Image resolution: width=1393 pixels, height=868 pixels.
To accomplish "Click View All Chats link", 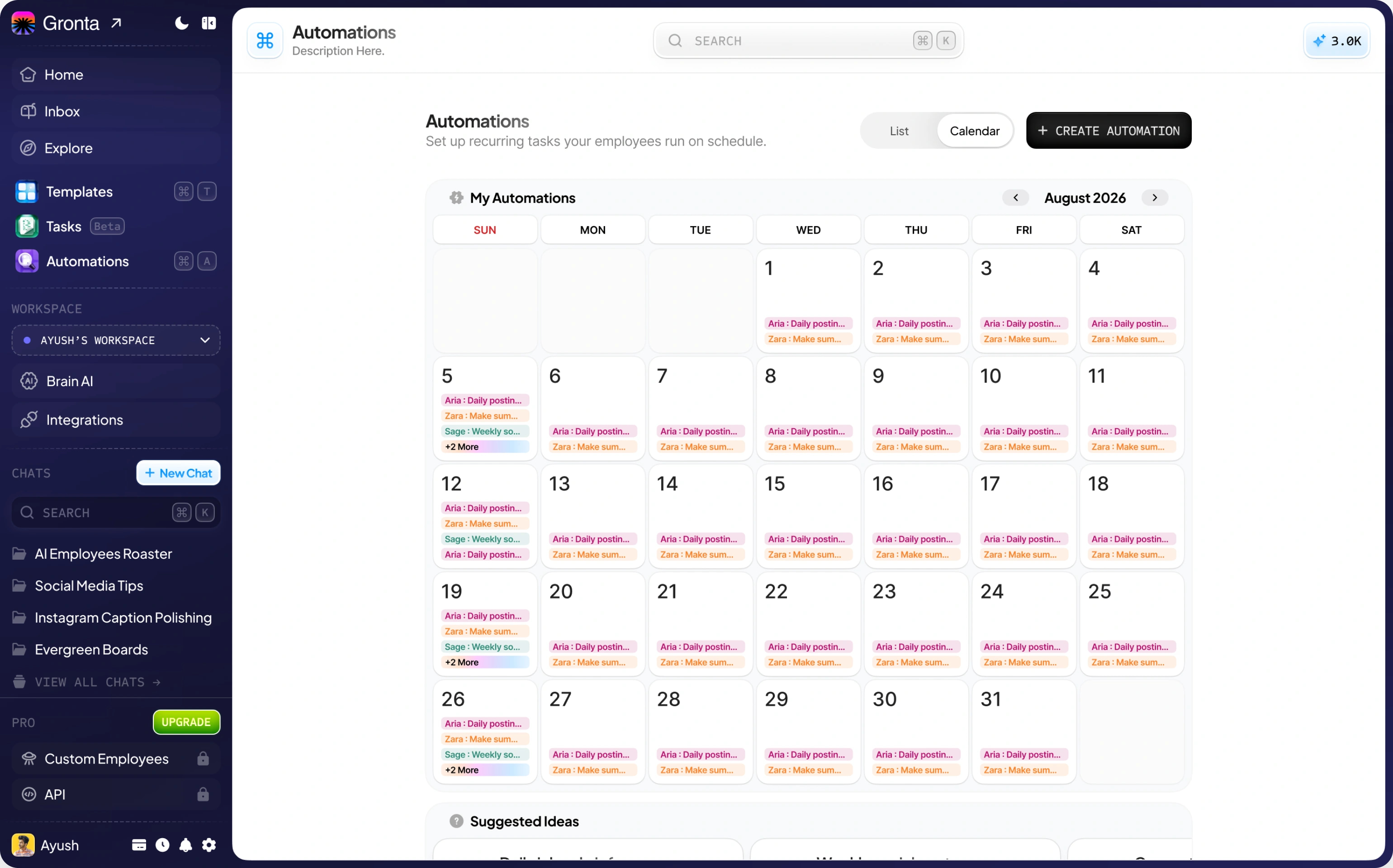I will coord(86,682).
